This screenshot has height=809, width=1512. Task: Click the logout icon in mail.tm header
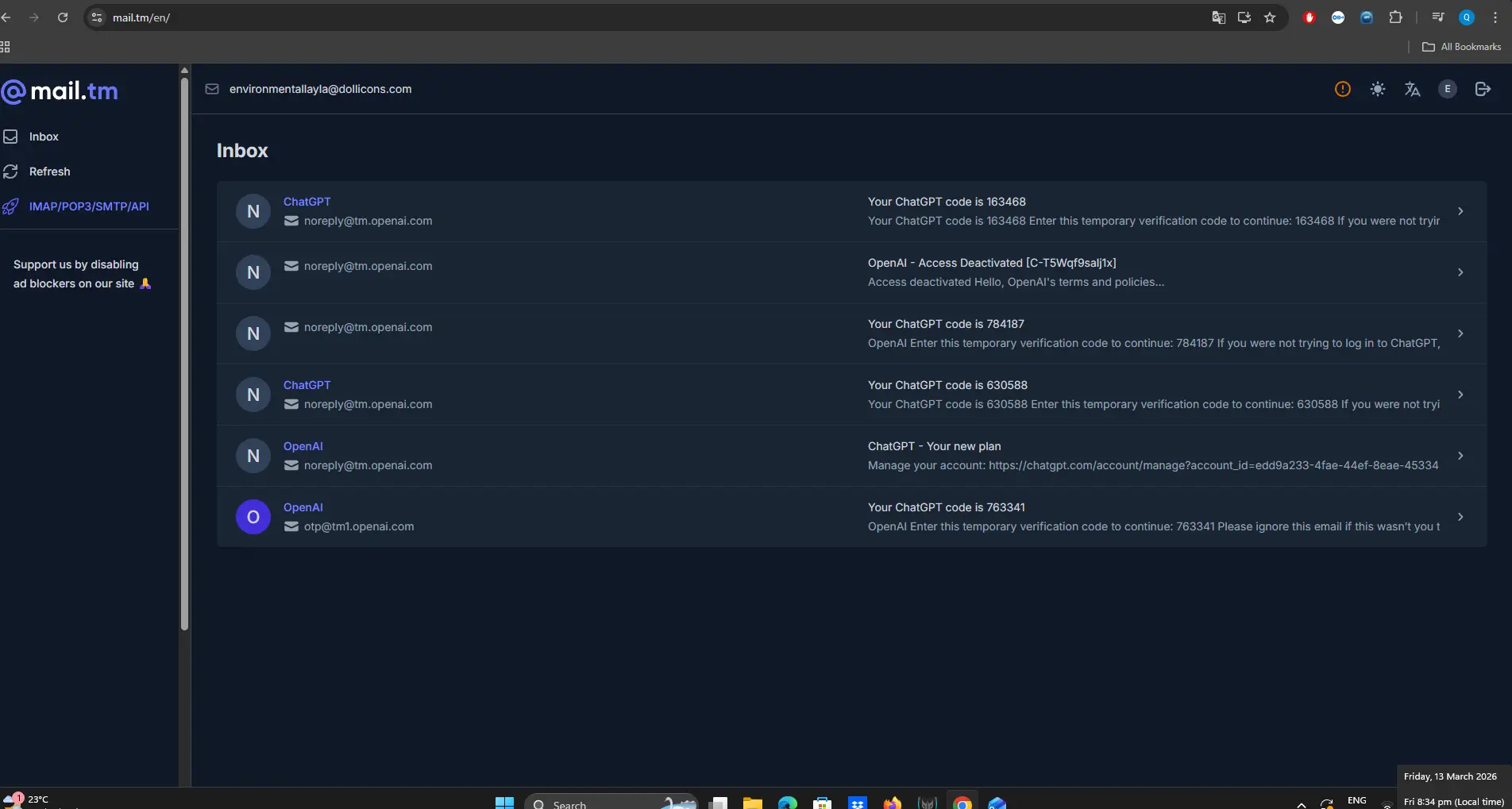[1482, 89]
